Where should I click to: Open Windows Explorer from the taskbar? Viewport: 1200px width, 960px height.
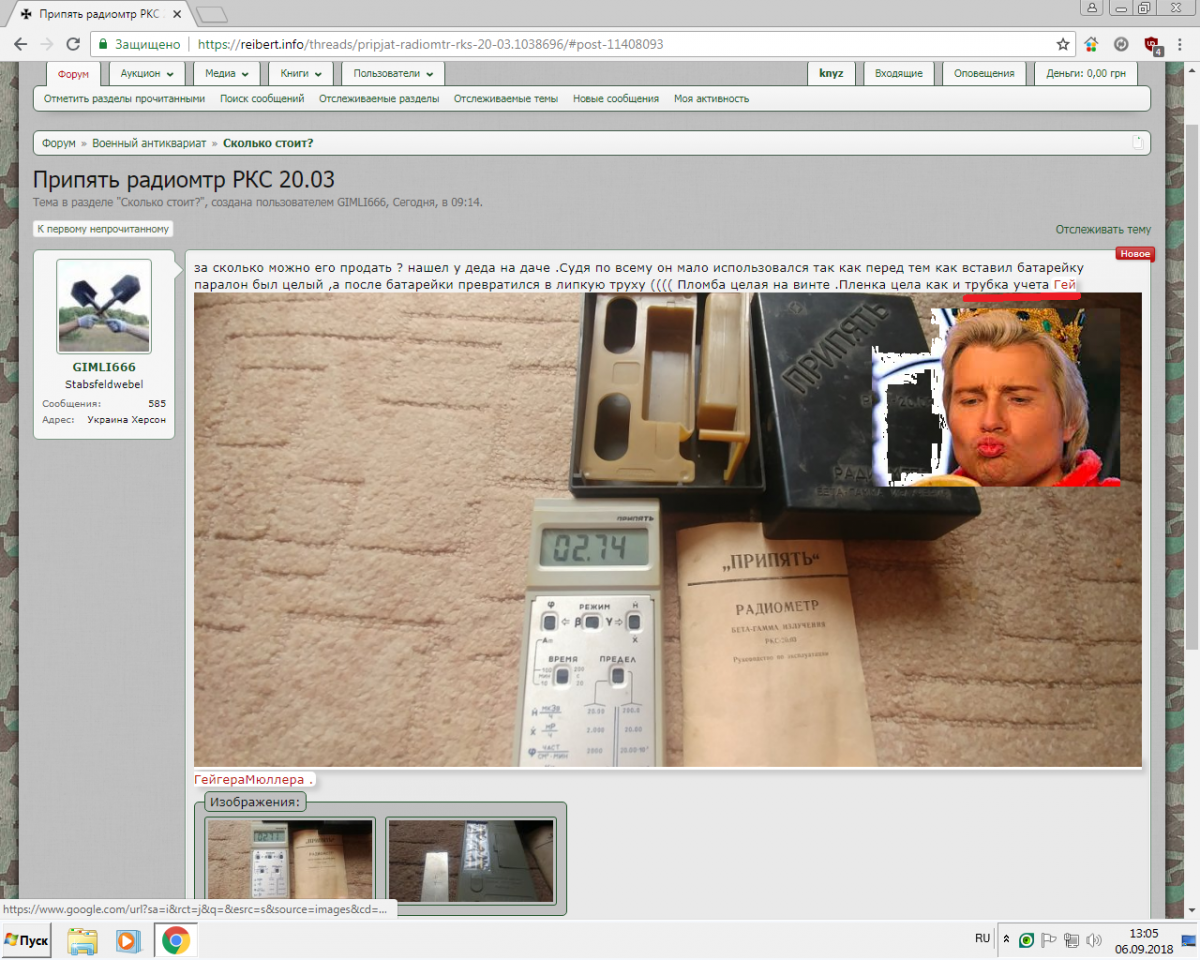pos(82,940)
